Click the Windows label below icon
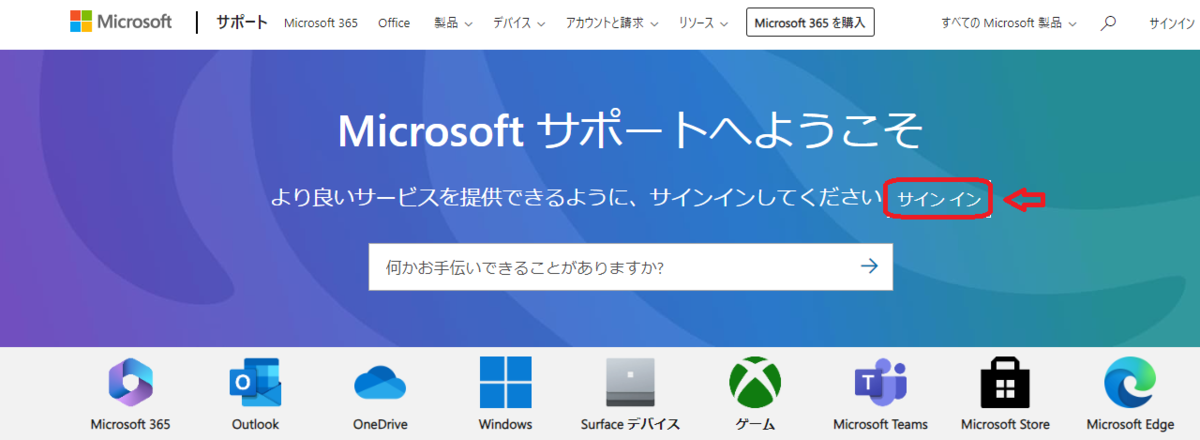 click(x=505, y=424)
